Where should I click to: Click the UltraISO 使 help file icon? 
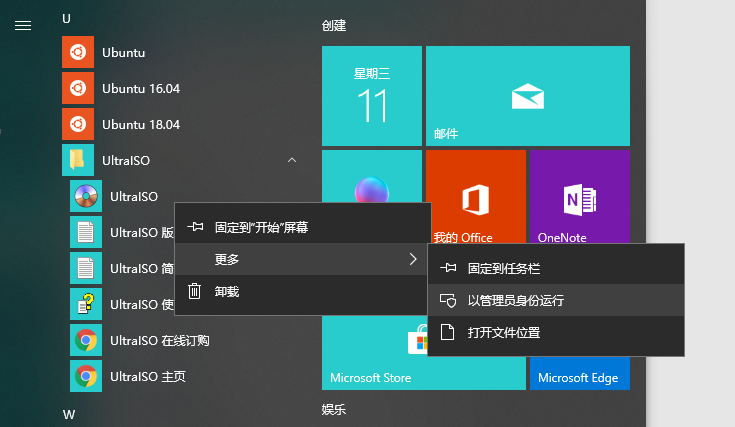[x=86, y=304]
